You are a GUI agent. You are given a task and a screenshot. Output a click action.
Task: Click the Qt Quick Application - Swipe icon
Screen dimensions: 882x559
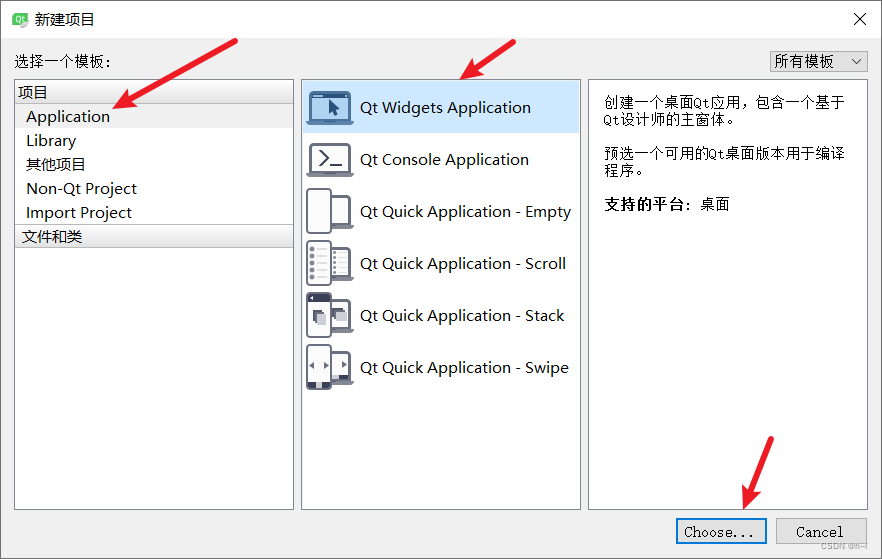(x=330, y=367)
